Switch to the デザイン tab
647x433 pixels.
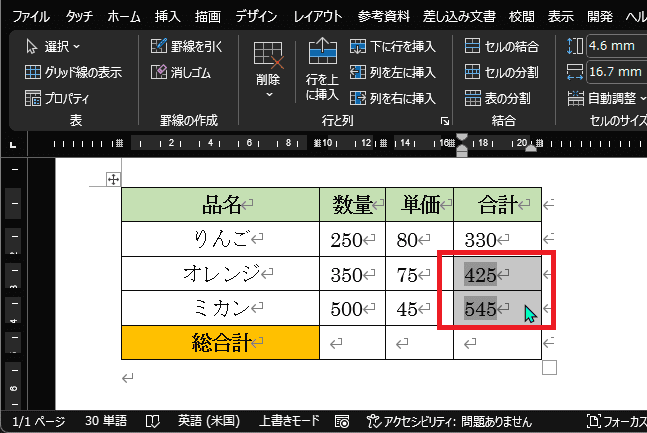256,17
